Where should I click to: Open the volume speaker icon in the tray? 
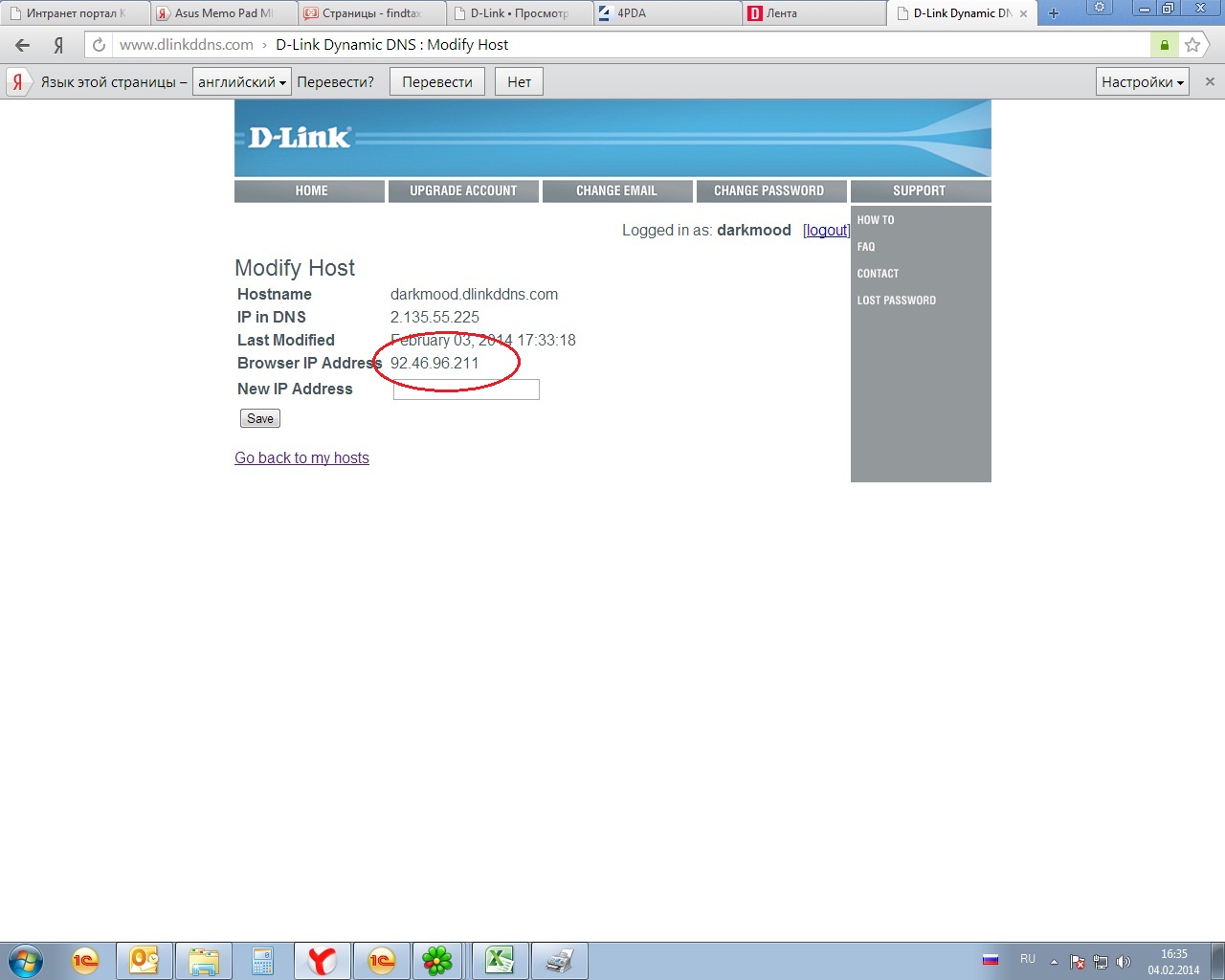1124,962
